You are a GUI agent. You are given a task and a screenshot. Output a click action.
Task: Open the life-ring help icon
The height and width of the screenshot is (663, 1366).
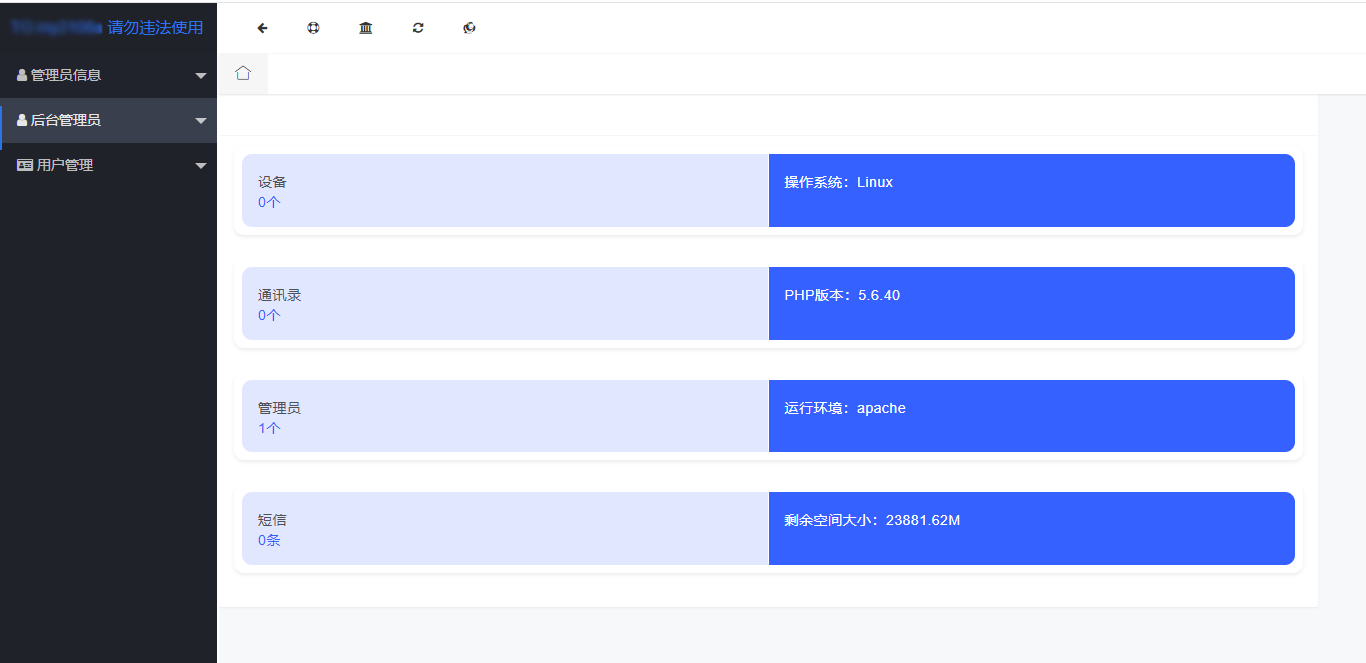click(313, 28)
